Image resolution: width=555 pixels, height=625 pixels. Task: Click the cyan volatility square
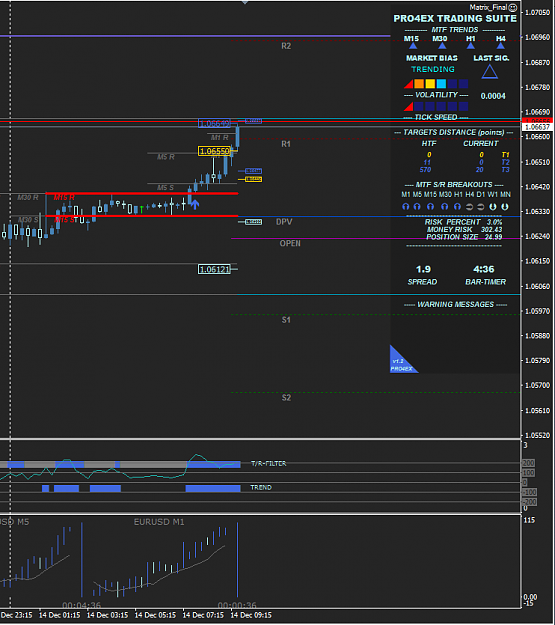click(441, 84)
